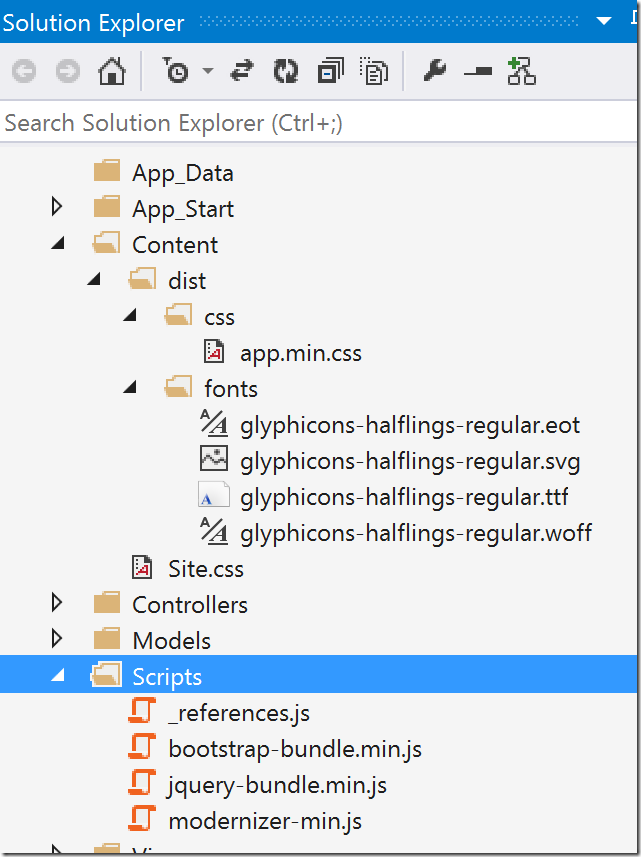641x857 pixels.
Task: Select glyphicons-halflings-regular.svg file
Action: point(410,461)
